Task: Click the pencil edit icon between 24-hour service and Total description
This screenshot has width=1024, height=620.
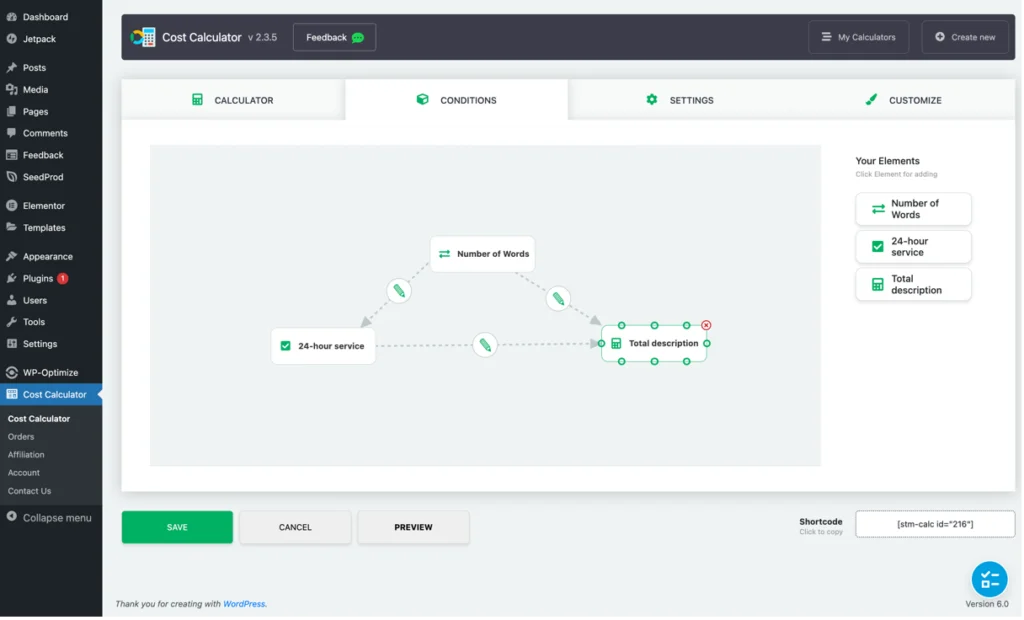Action: point(485,346)
